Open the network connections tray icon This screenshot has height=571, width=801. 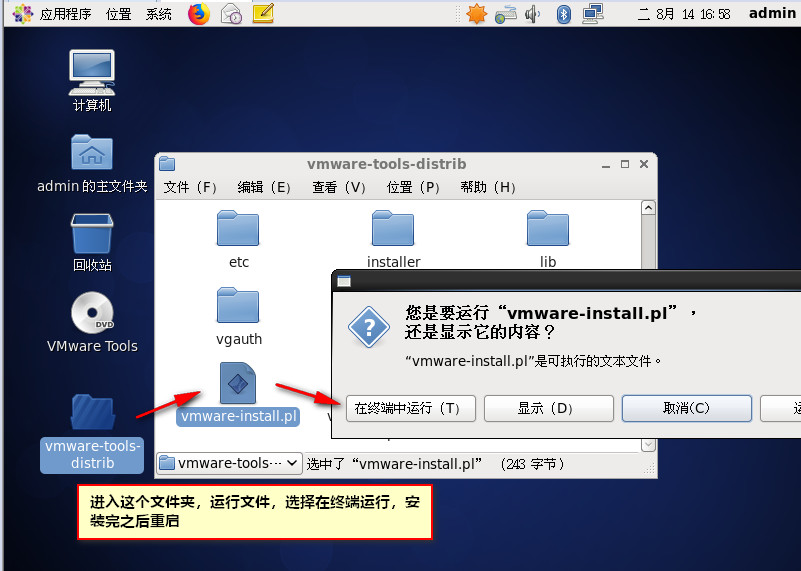[x=593, y=14]
